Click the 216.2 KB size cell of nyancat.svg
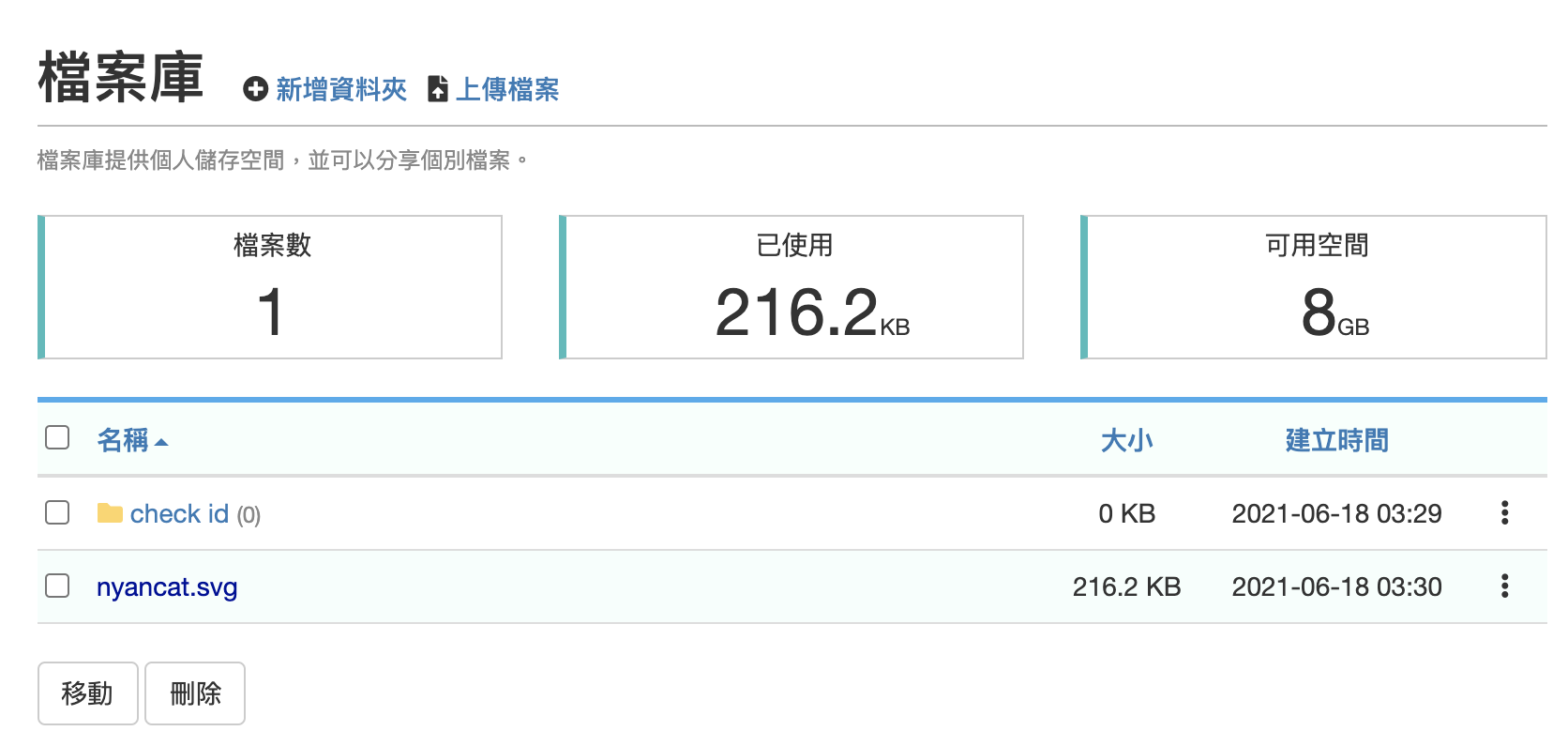This screenshot has width=1568, height=746. [1126, 586]
